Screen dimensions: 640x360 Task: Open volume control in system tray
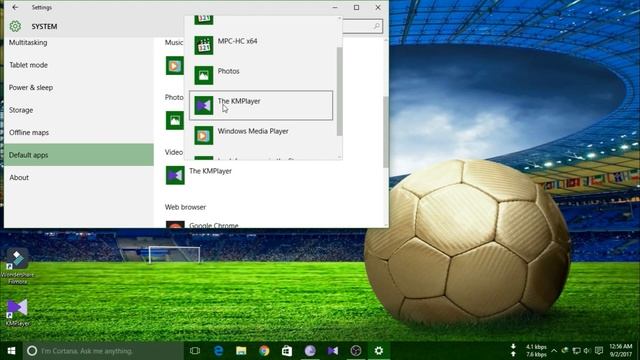click(x=587, y=351)
